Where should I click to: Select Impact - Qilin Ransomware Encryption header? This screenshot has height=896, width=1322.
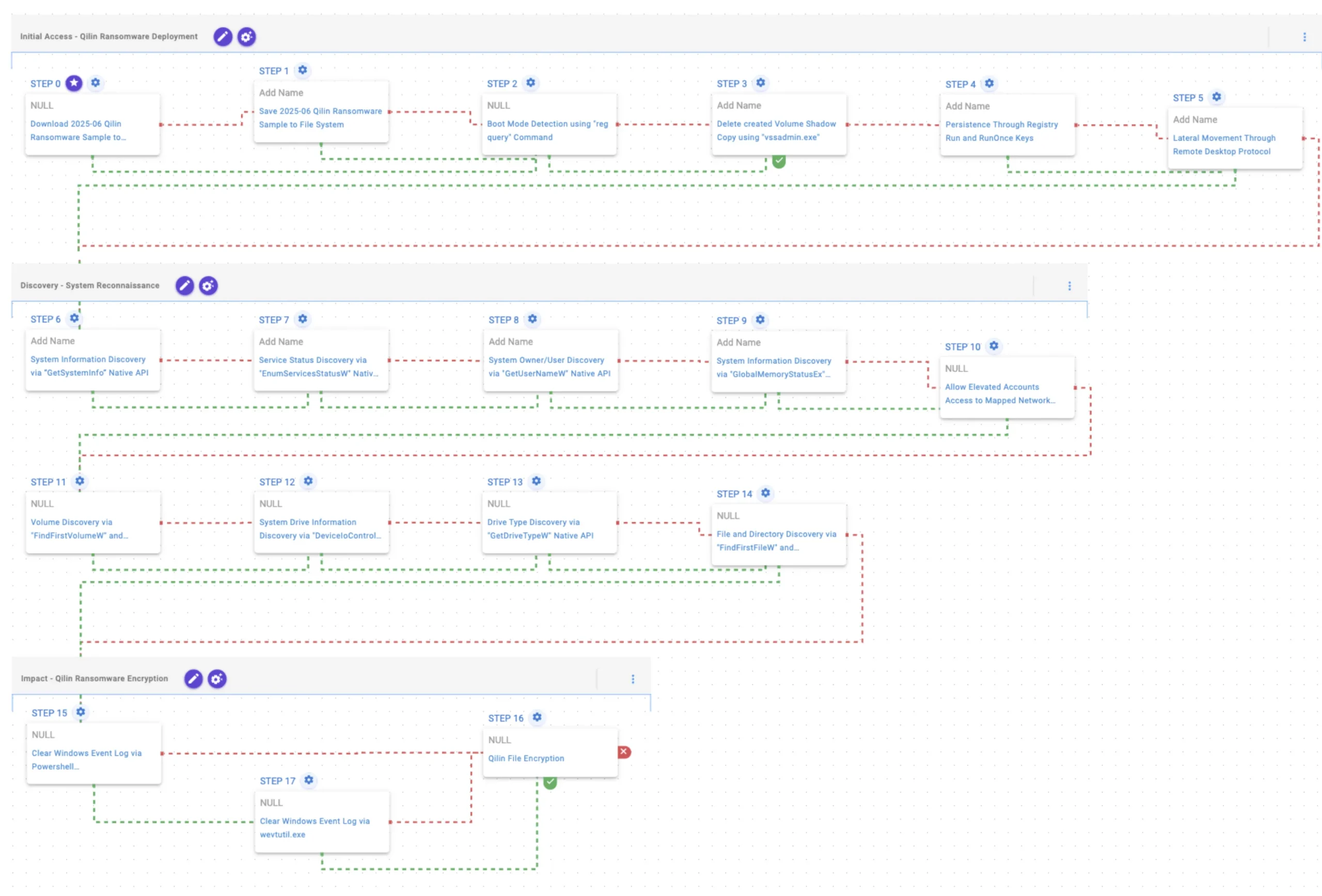[95, 679]
